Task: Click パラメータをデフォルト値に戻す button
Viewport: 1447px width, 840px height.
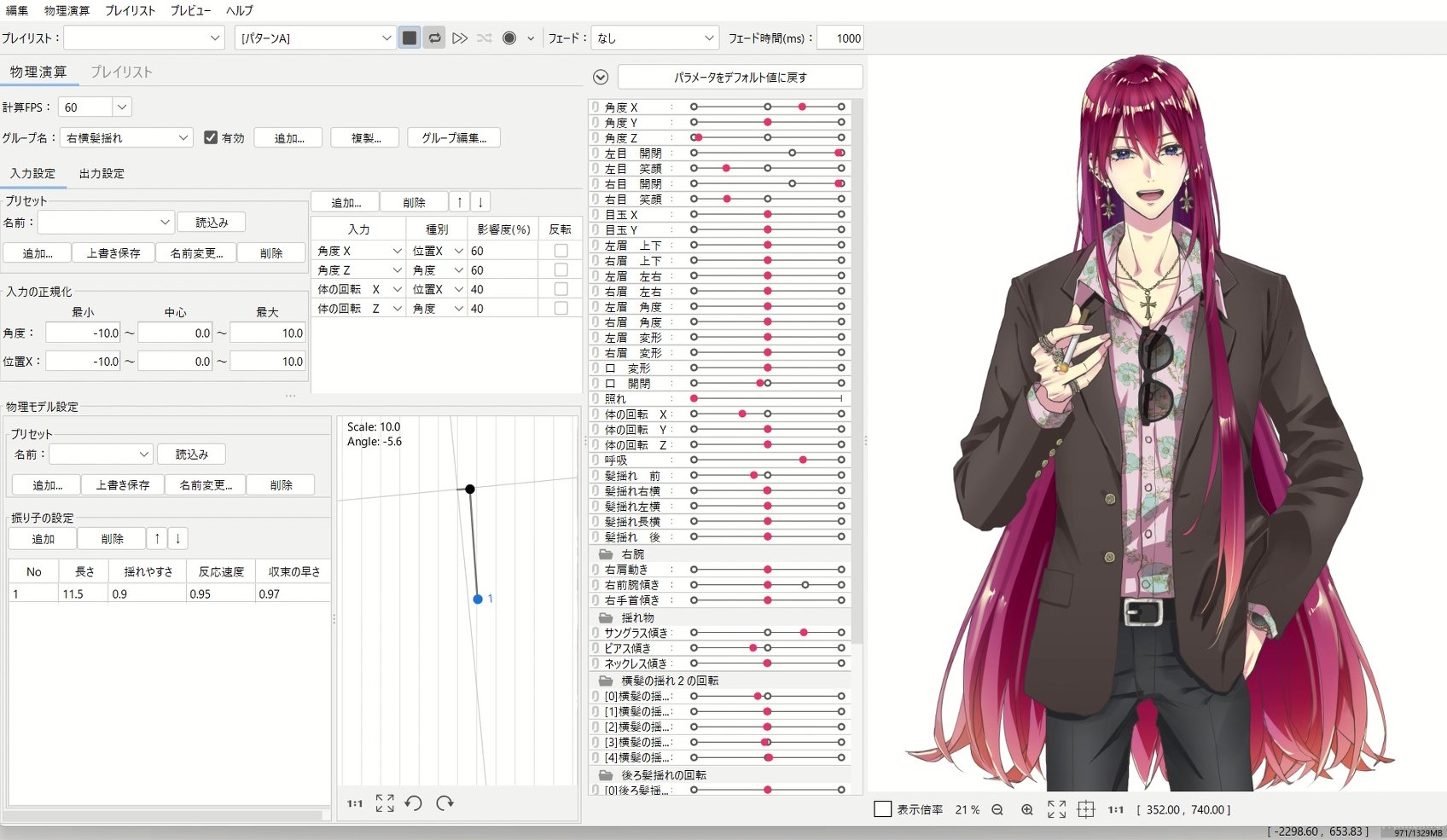Action: tap(740, 78)
